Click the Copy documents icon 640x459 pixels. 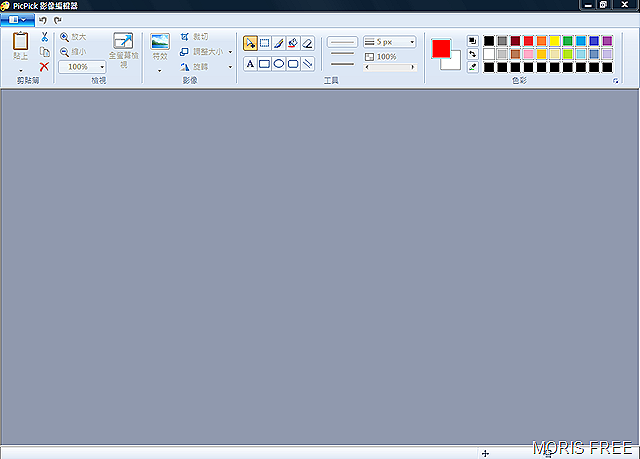pyautogui.click(x=44, y=52)
